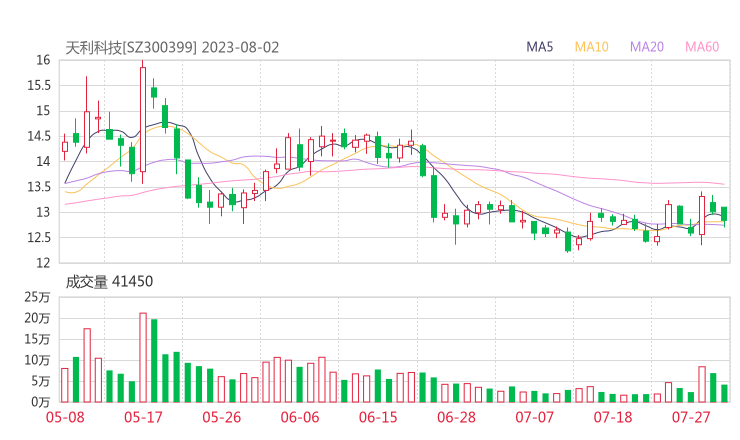Click the 20万 volume axis label

pyautogui.click(x=37, y=318)
